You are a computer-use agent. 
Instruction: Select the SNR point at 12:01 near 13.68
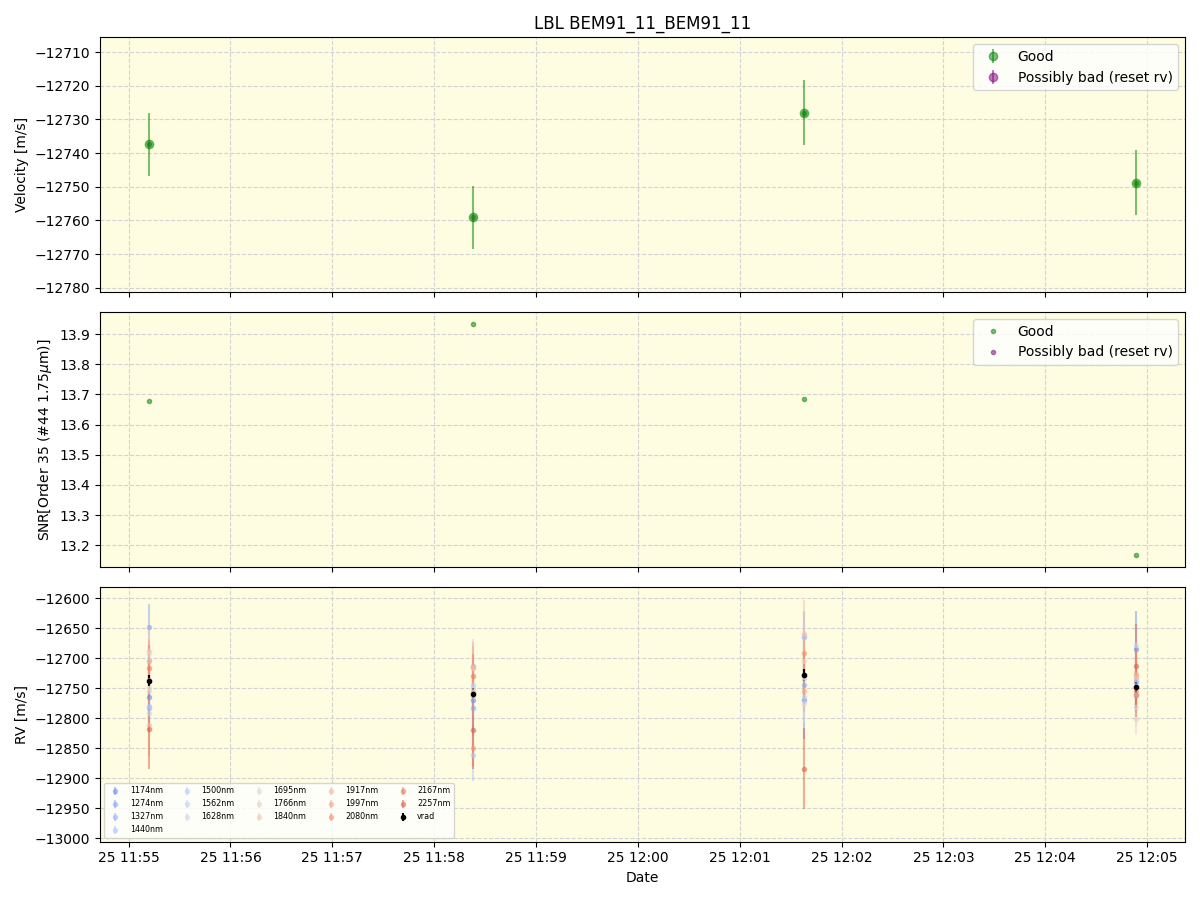[x=804, y=399]
